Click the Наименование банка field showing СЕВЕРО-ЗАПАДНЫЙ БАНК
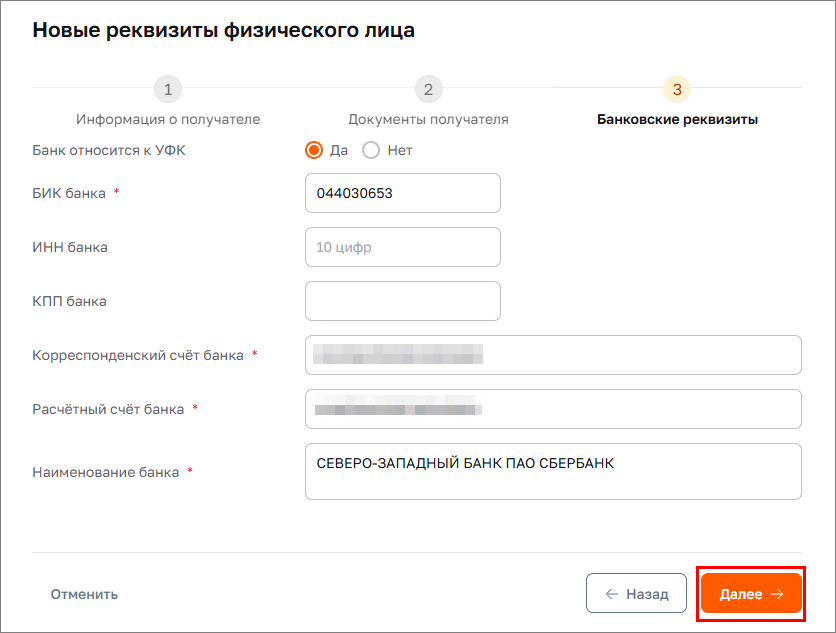Screen dimensions: 836x633 tap(553, 471)
